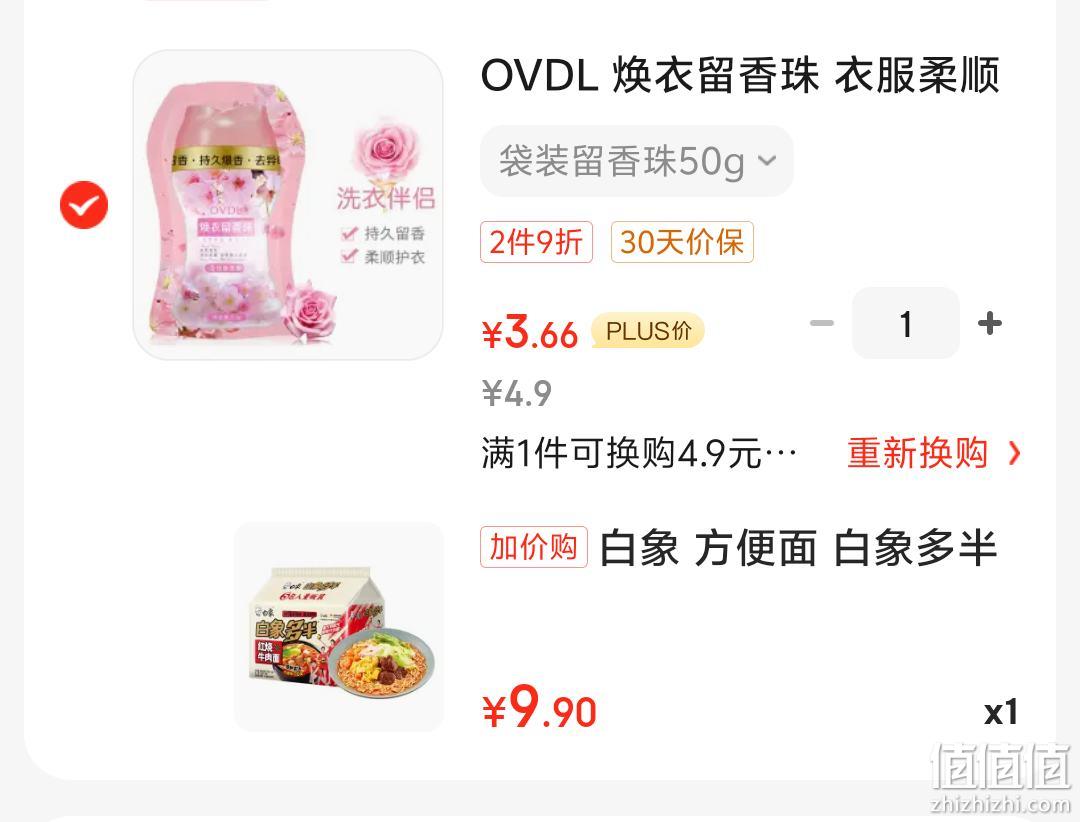Tap the 2件9折 promotion tag
This screenshot has height=822, width=1080.
click(x=537, y=242)
